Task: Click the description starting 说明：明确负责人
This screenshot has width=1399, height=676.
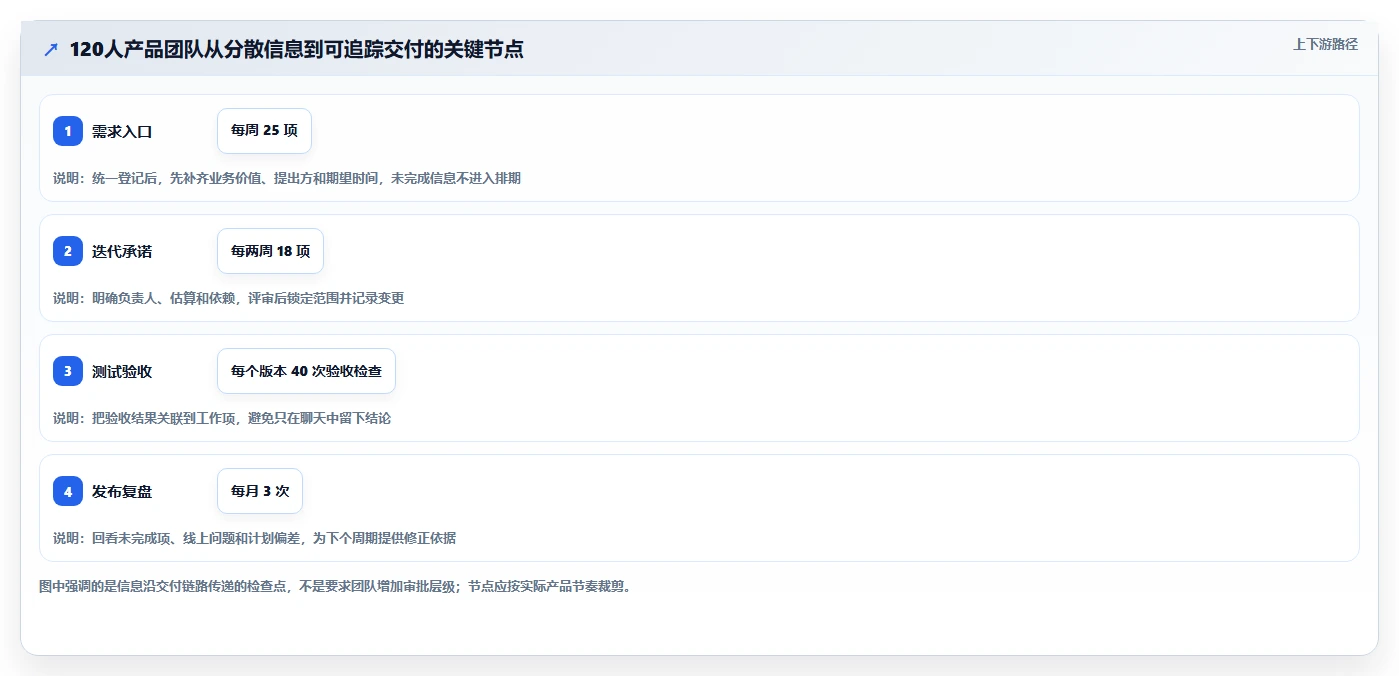Action: [x=228, y=298]
